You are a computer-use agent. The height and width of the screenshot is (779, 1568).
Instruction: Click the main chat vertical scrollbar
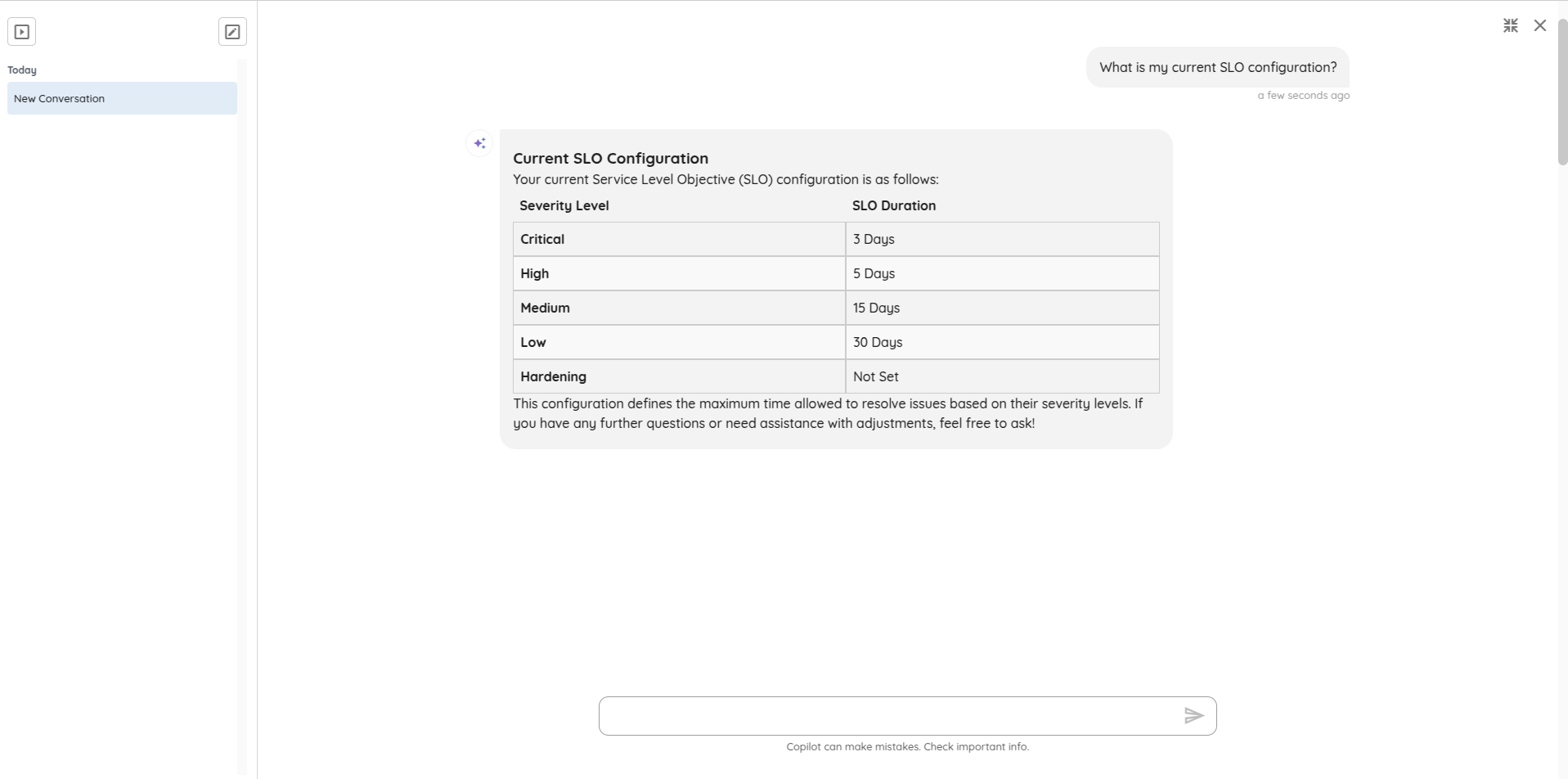pyautogui.click(x=1561, y=90)
